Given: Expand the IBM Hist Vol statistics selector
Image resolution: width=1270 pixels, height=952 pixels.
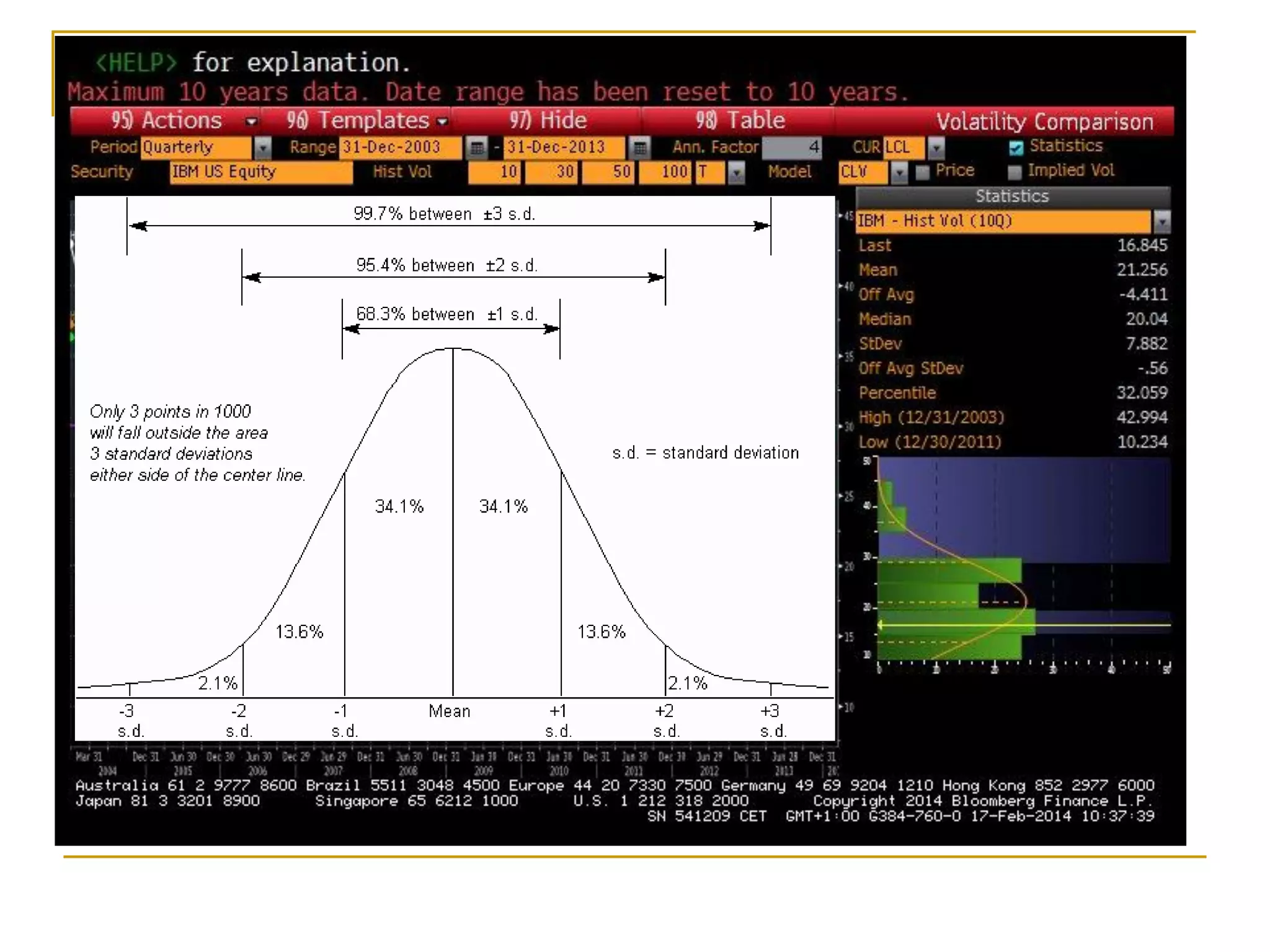Looking at the screenshot, I should click(1161, 221).
